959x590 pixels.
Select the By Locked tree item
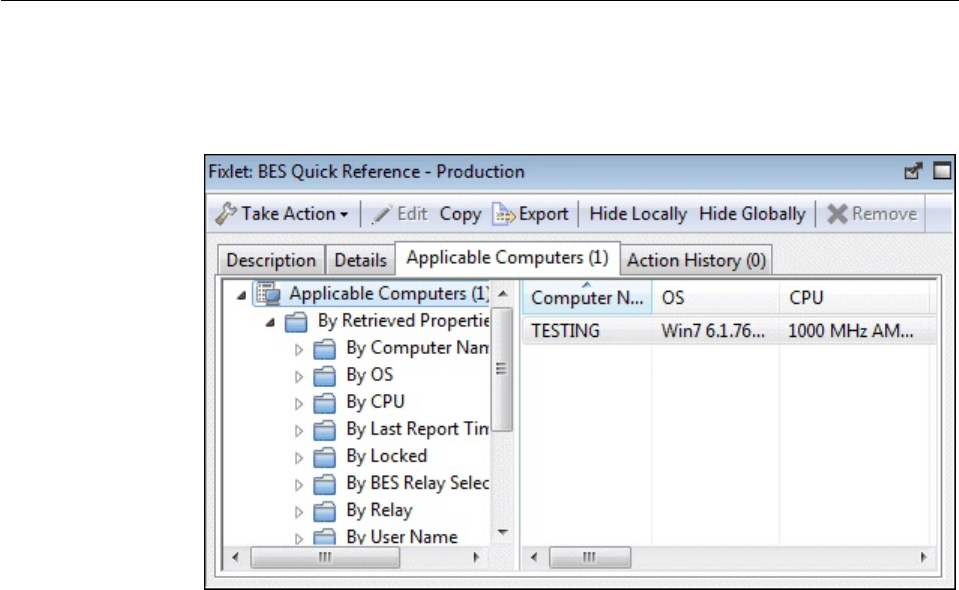[x=386, y=456]
